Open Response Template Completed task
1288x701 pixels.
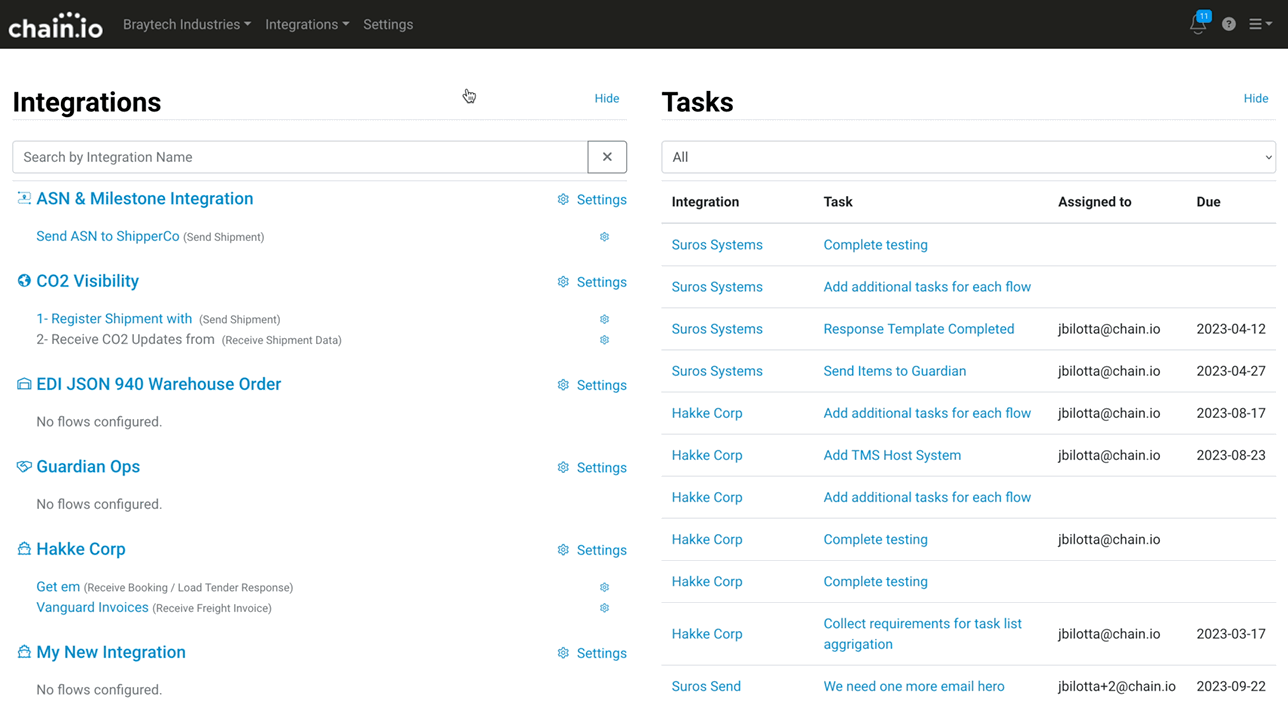919,329
